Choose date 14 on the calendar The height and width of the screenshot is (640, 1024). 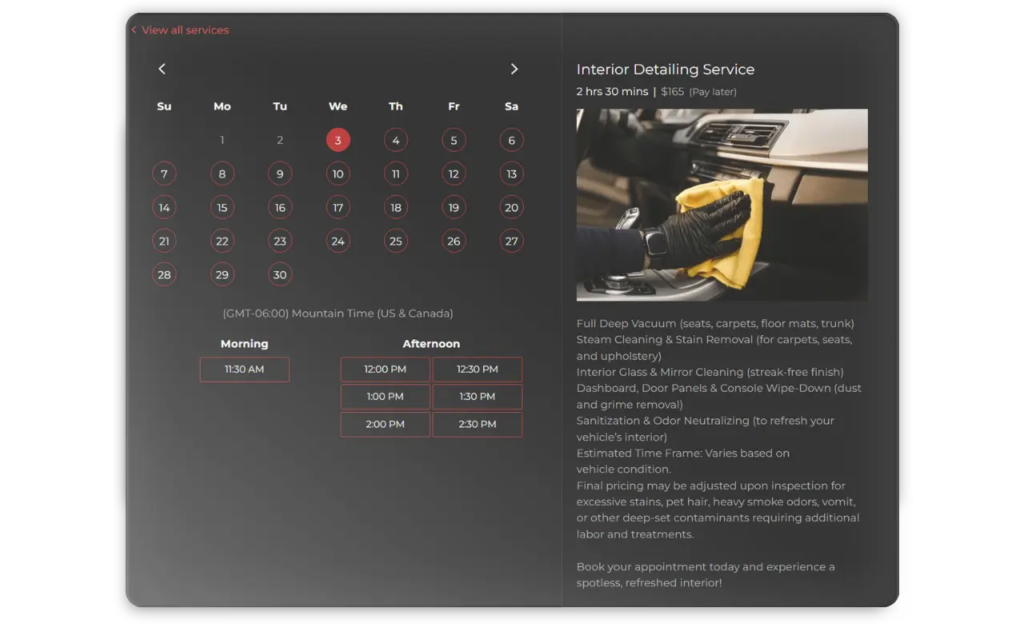(x=164, y=208)
